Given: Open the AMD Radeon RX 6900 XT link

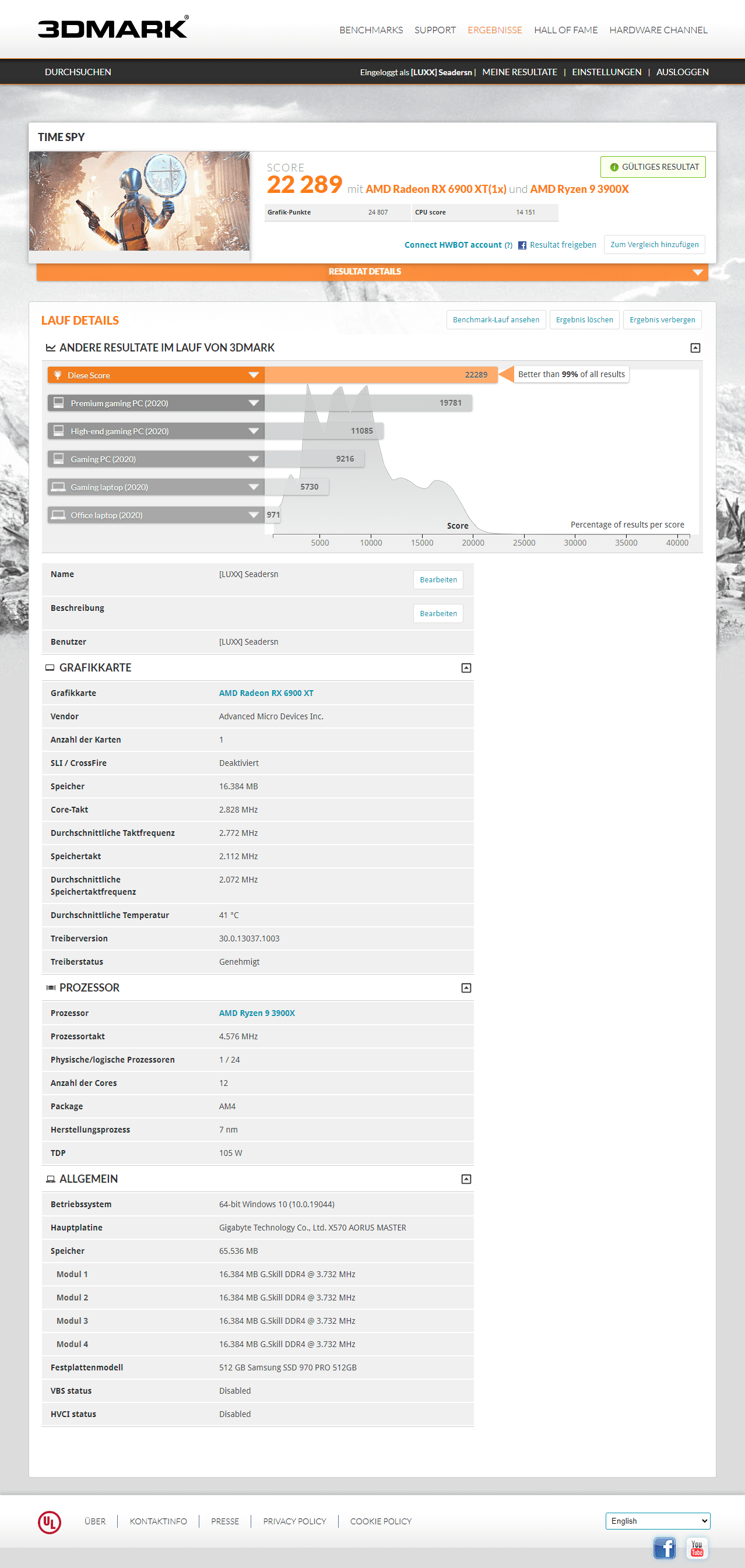Looking at the screenshot, I should (266, 692).
